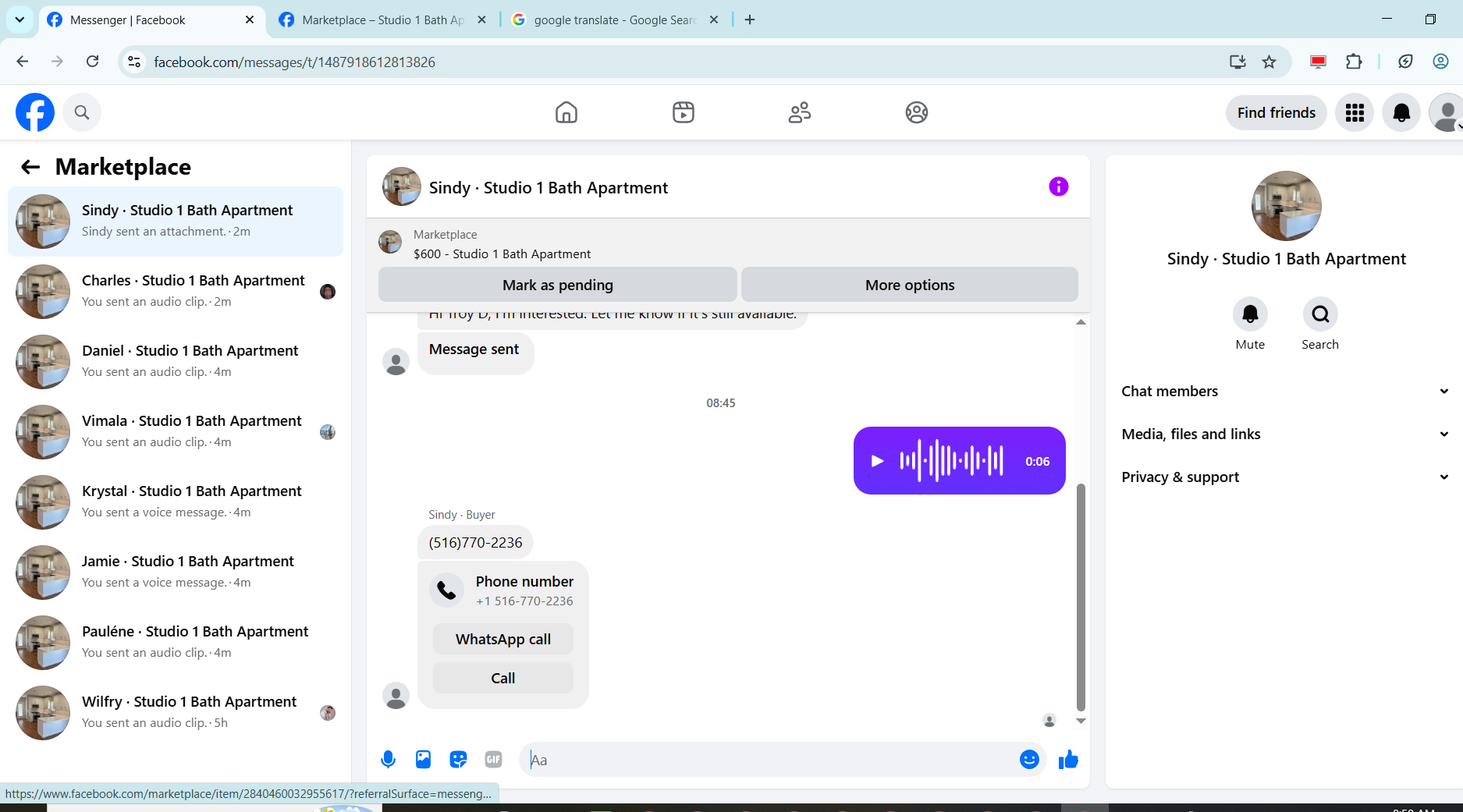Click the (516)770-2236 message bubble
The image size is (1463, 812).
[475, 542]
